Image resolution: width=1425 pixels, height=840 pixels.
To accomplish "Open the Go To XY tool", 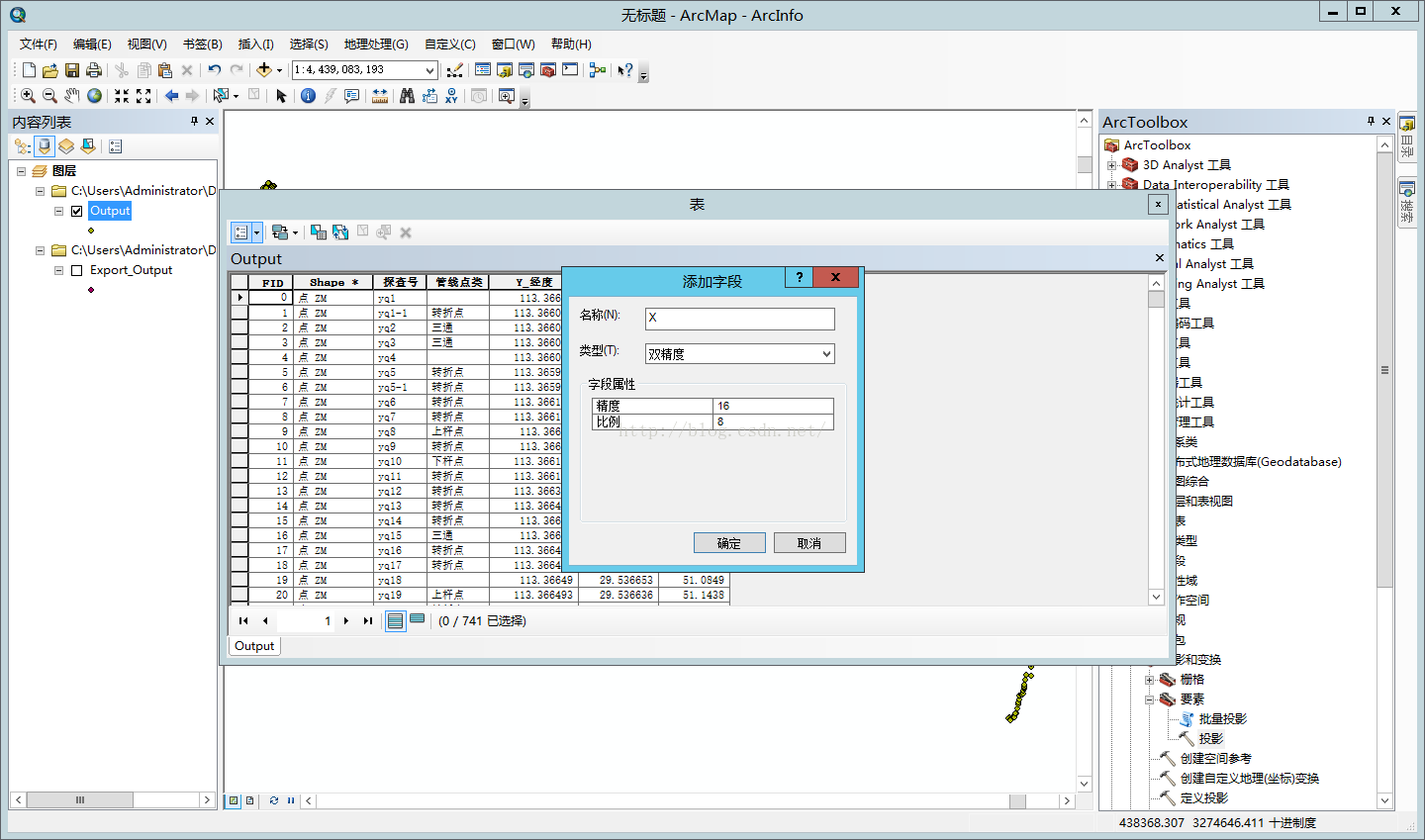I will [451, 96].
